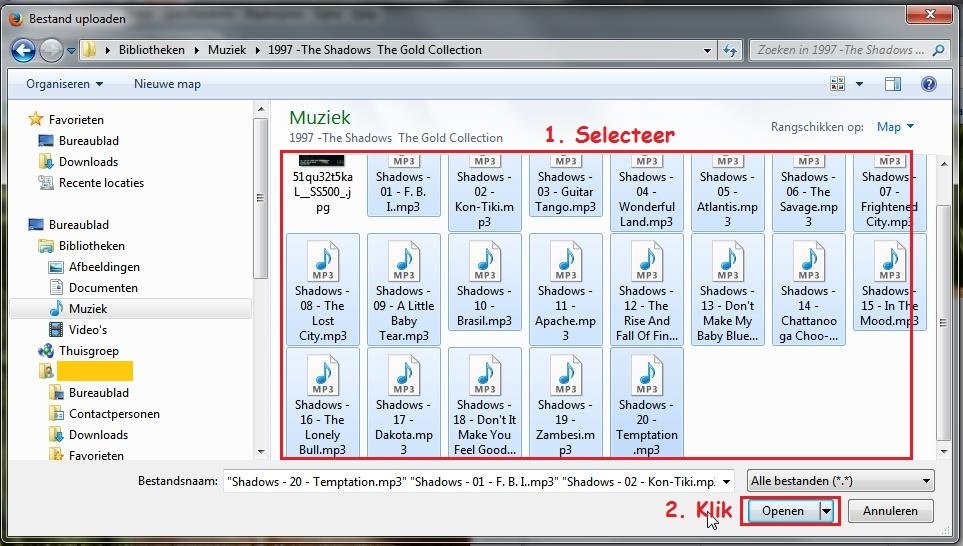
Task: Select file 'Shadows - 04 - Wonderful Land.mp3'
Action: [x=647, y=192]
